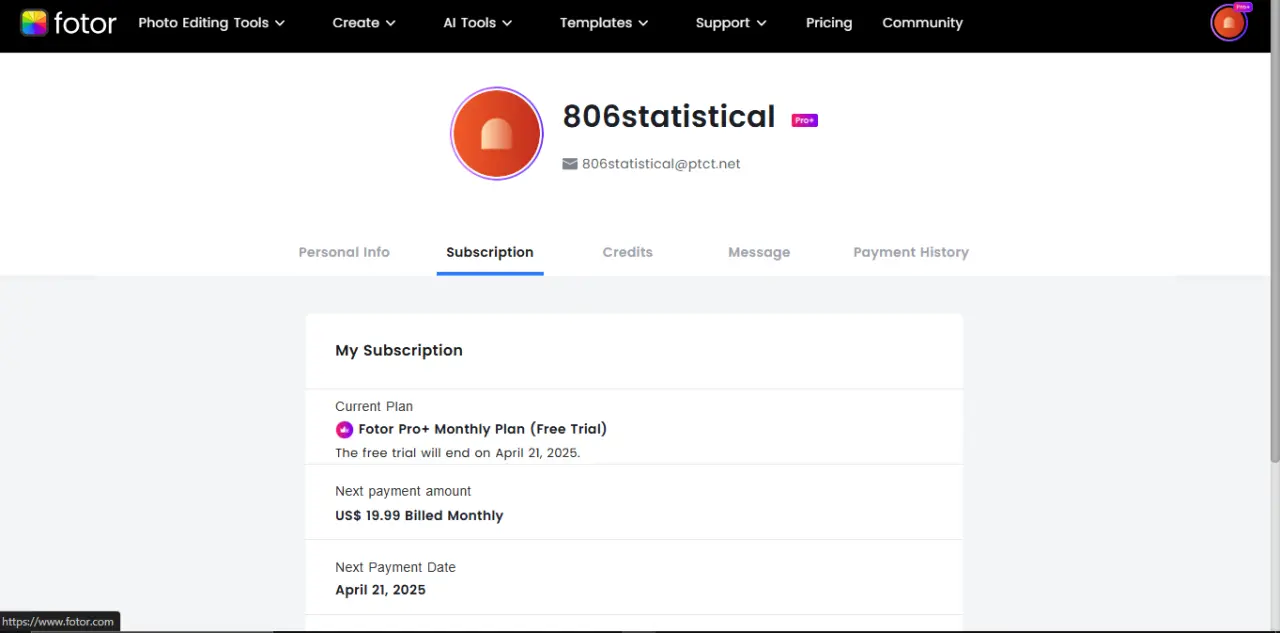Click the Pro+ crown icon by plan name
Screen dimensions: 1280x633
click(344, 430)
